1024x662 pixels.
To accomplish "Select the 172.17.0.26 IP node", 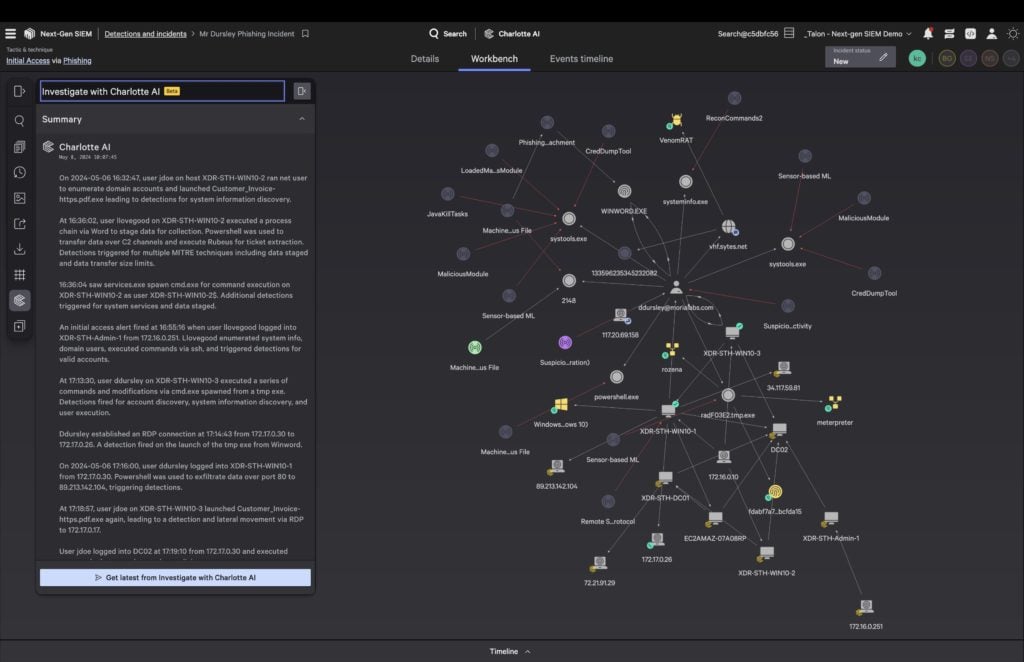I will [656, 540].
